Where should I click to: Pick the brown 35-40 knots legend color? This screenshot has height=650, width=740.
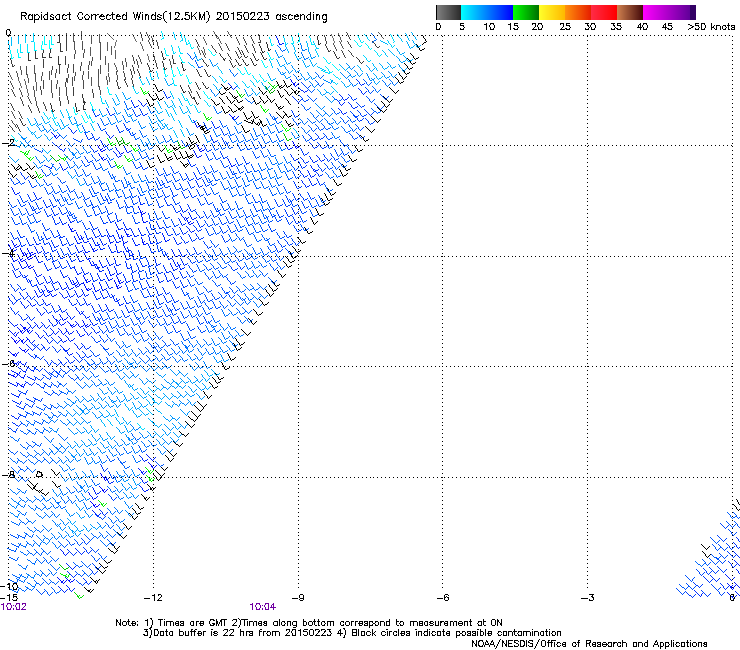click(630, 12)
